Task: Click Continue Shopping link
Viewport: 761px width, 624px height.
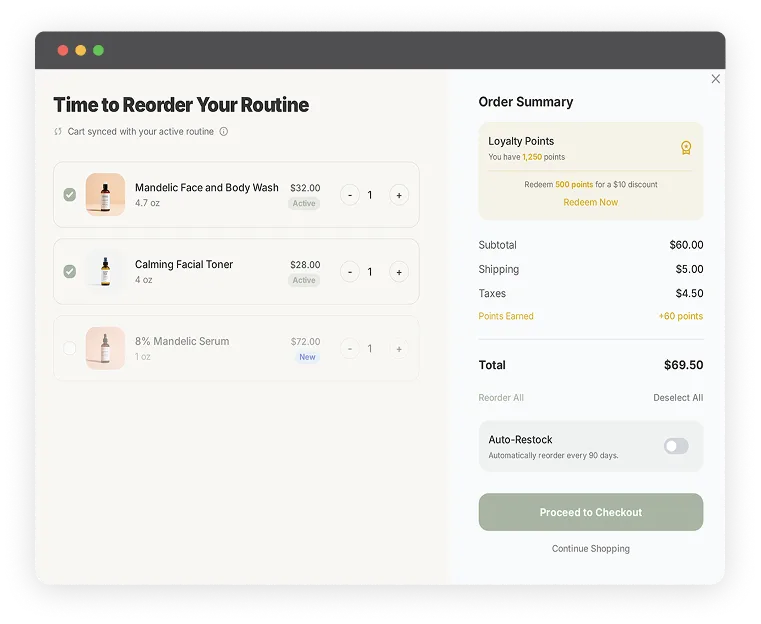Action: pos(590,549)
